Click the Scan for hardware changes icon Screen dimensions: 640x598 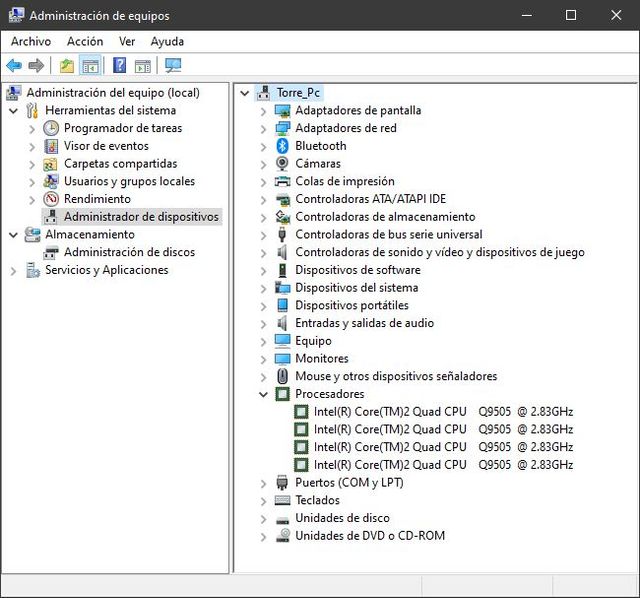173,65
